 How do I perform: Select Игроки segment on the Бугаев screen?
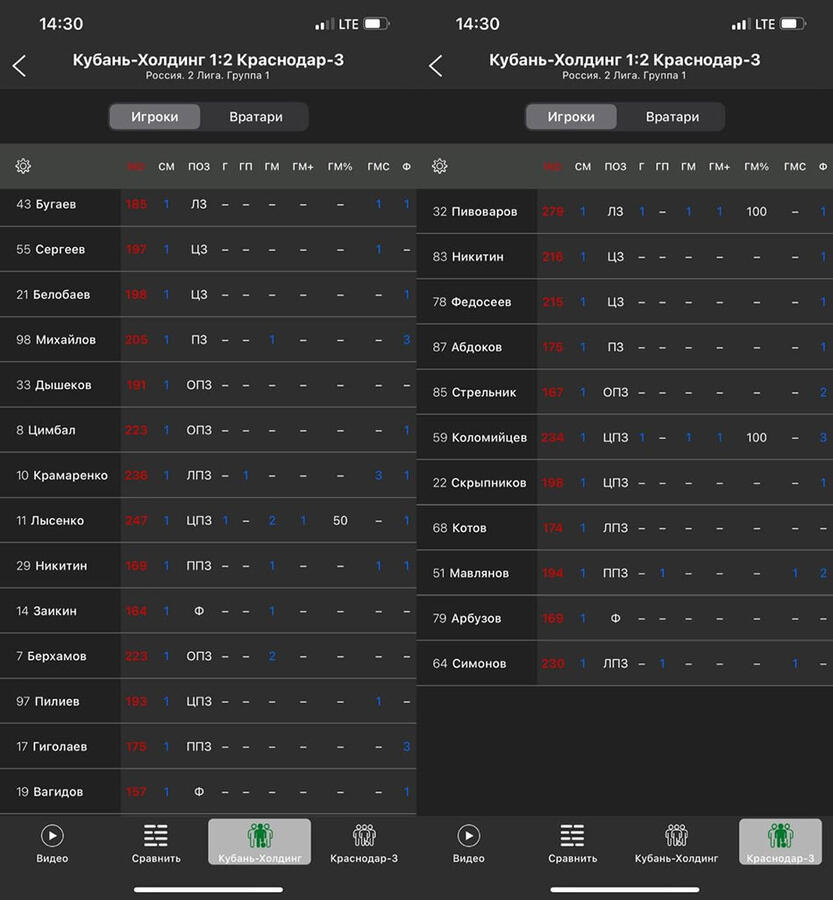154,117
